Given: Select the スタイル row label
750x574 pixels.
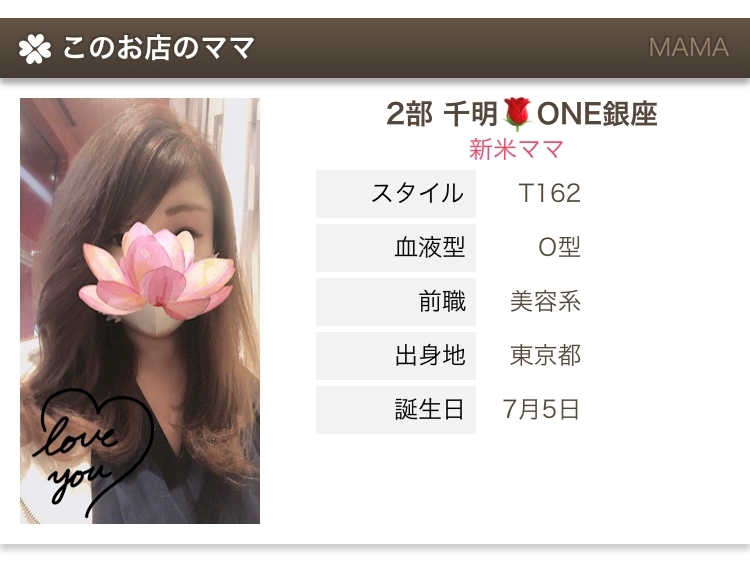Looking at the screenshot, I should click(x=396, y=194).
